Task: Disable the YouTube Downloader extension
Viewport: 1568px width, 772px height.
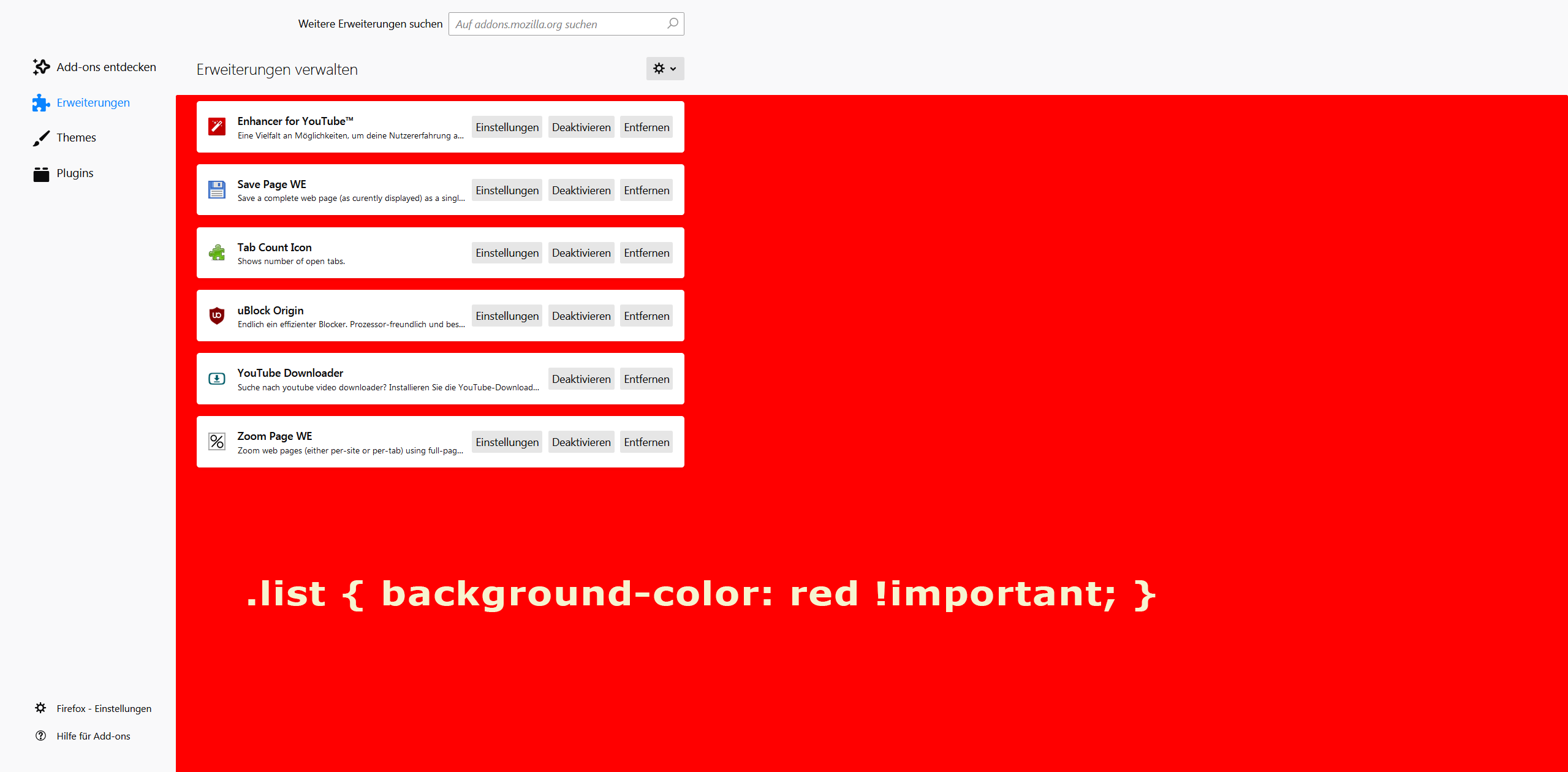Action: pyautogui.click(x=581, y=379)
